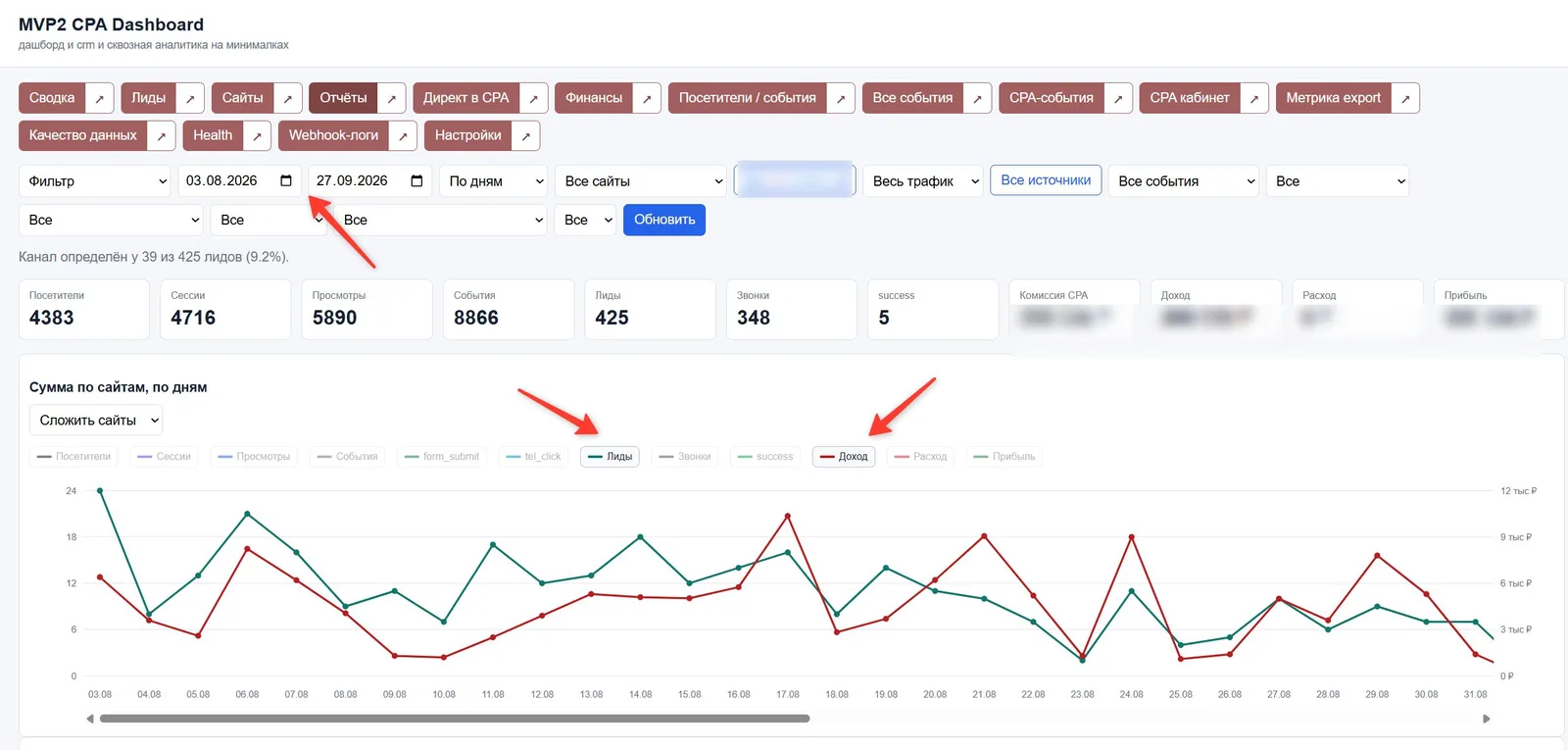Expand the По дням grouping dropdown
Viewport: 1568px width, 750px height.
[x=494, y=180]
